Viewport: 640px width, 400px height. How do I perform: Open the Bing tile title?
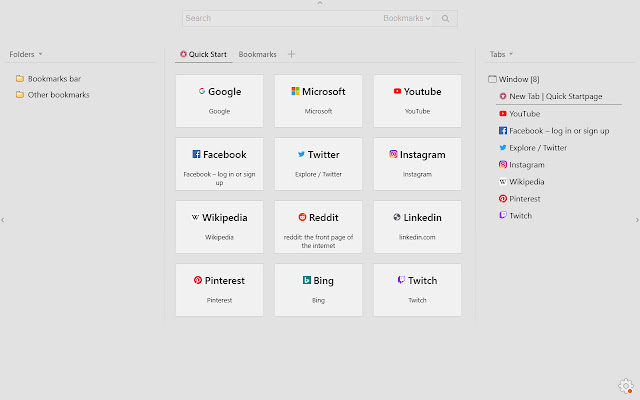tap(323, 281)
